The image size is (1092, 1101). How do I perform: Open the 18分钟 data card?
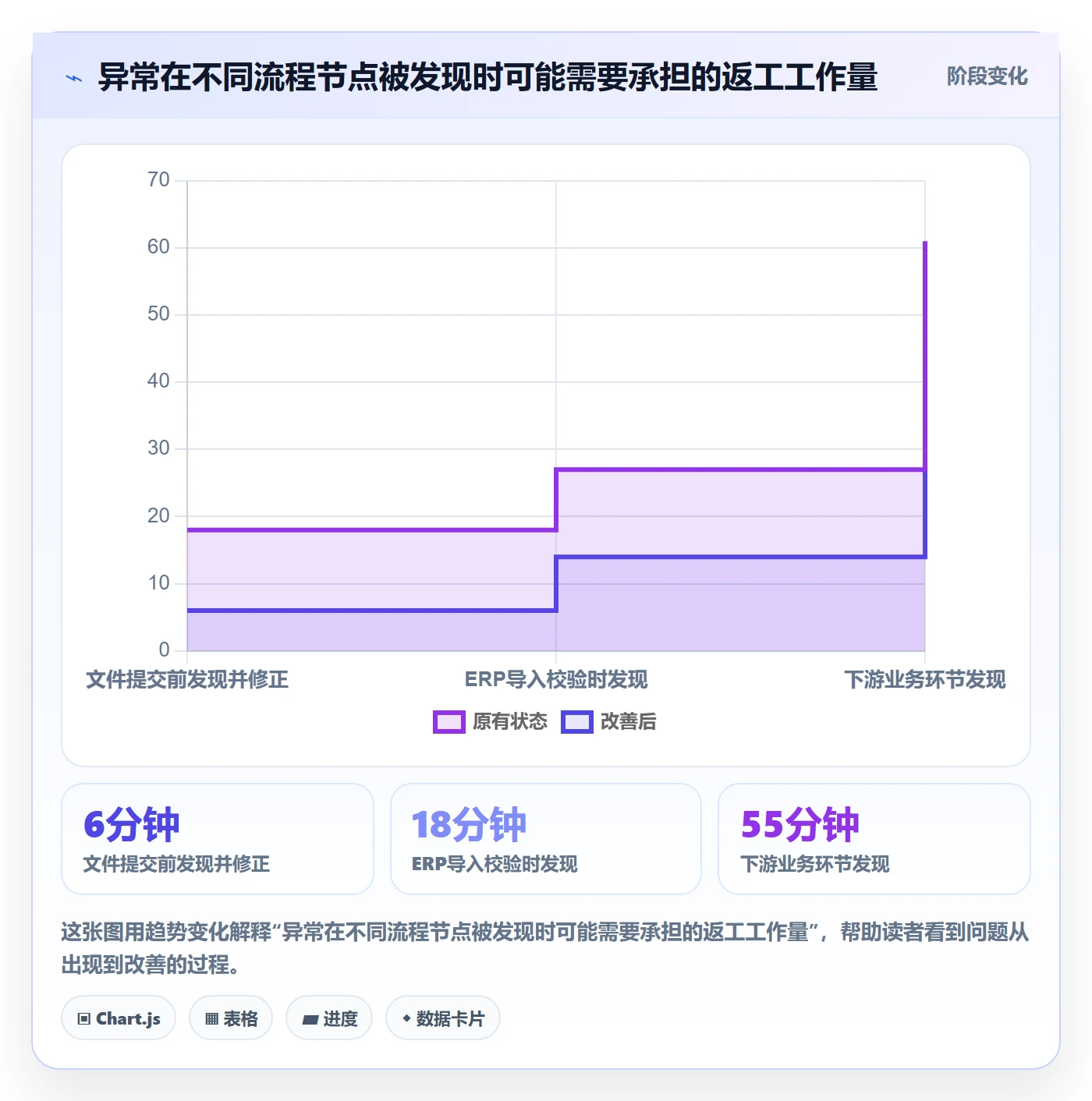click(546, 839)
